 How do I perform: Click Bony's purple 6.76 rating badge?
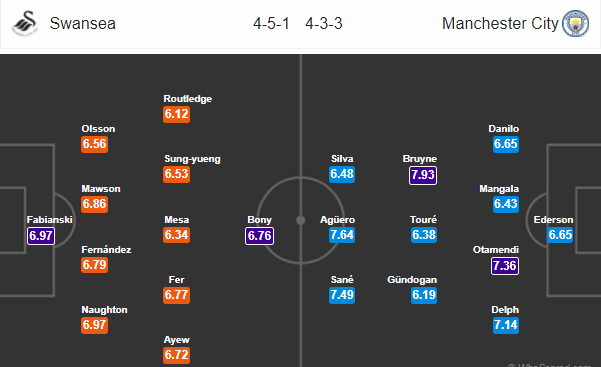pyautogui.click(x=259, y=236)
